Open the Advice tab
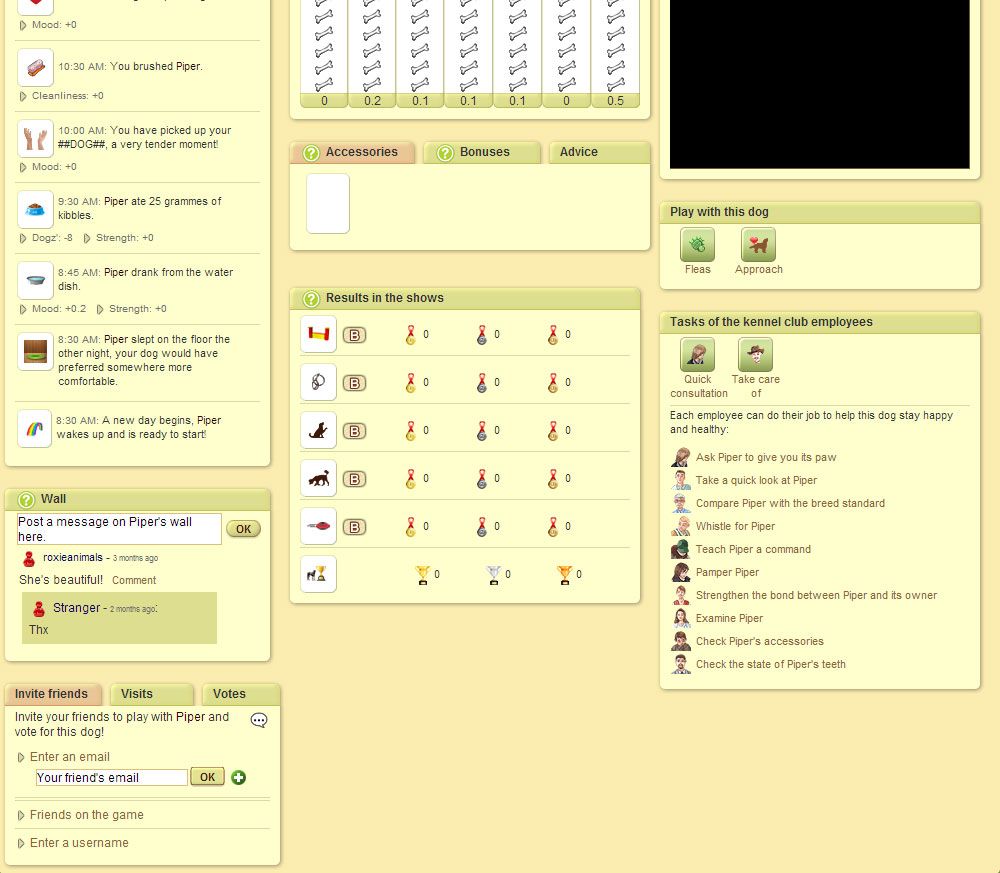1000x873 pixels. [599, 152]
